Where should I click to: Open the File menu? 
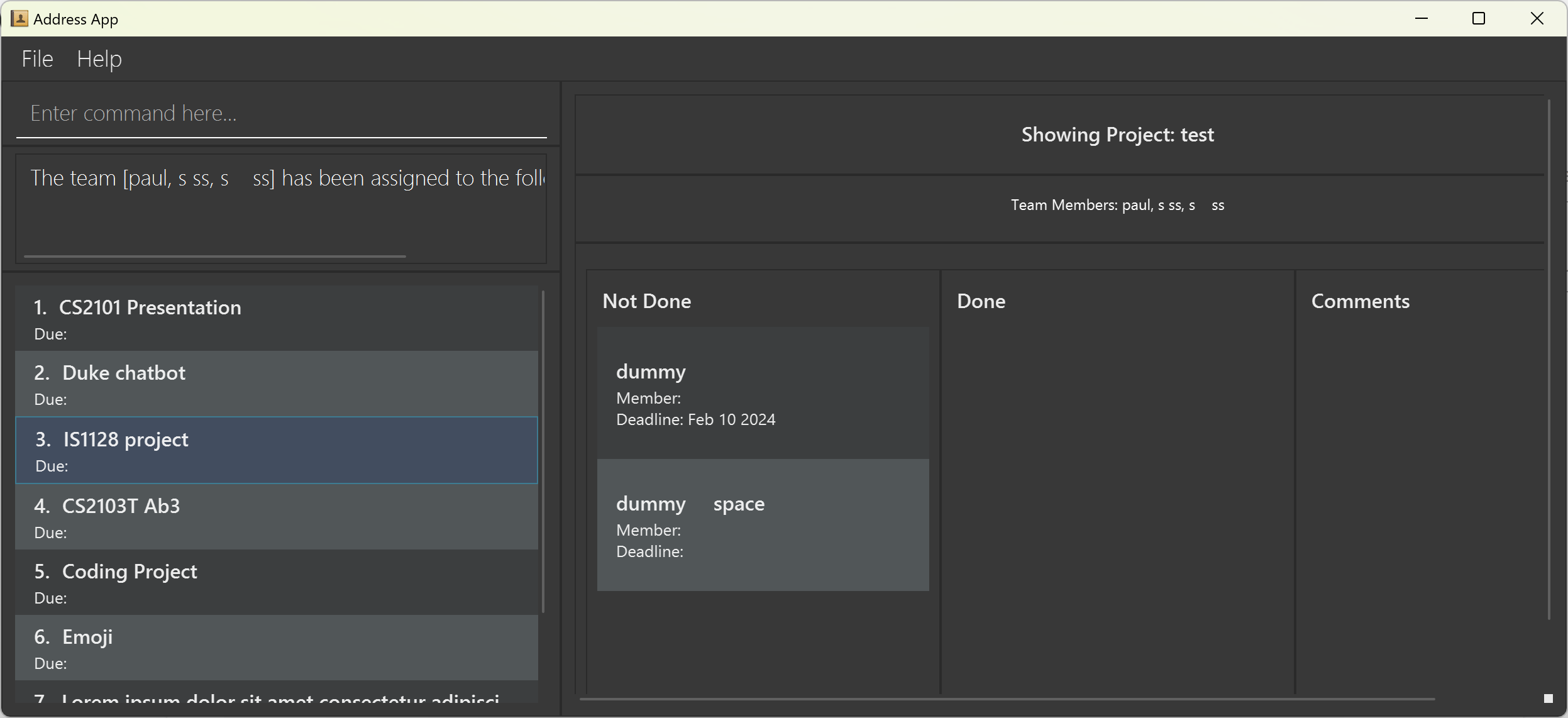pos(37,59)
